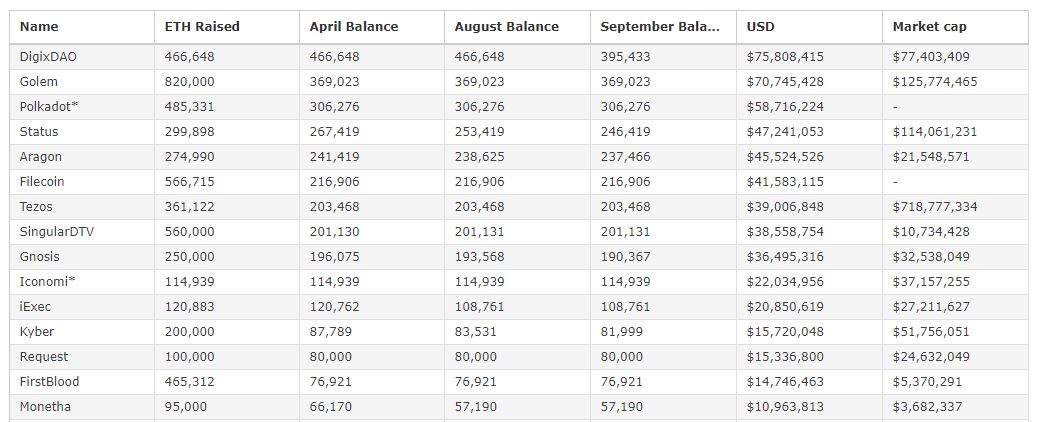Select the DigixDAO name cell
The height and width of the screenshot is (422, 1040).
(x=48, y=57)
